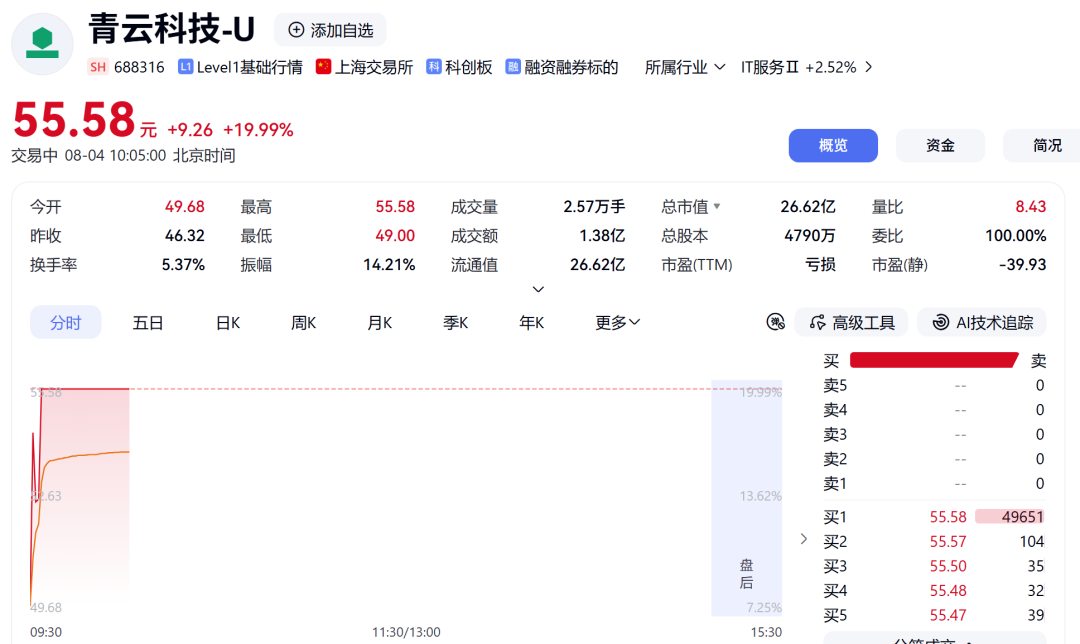This screenshot has width=1080, height=644.
Task: Click the 买4 price 55.48
Action: click(948, 591)
